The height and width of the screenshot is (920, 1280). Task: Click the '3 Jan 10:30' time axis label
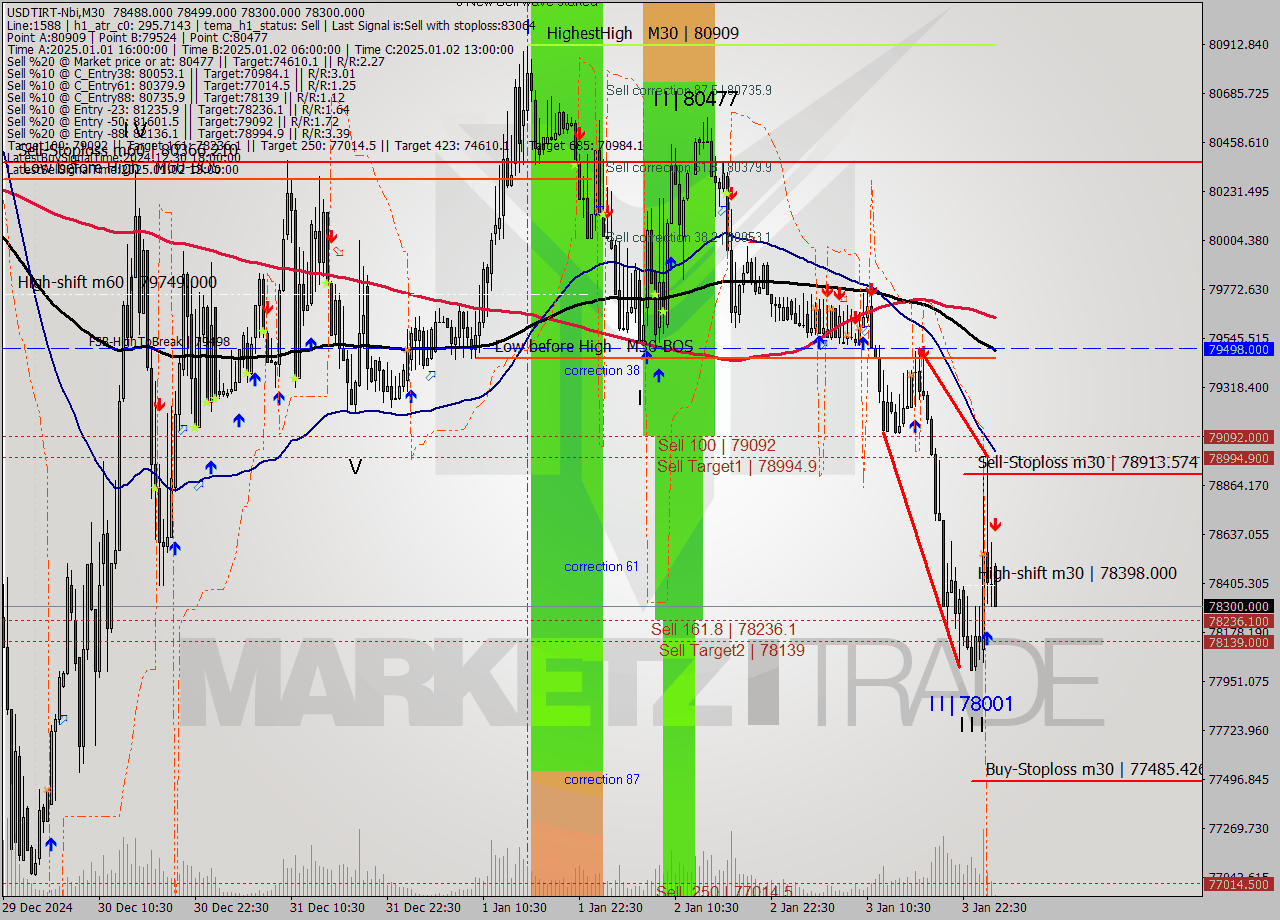click(x=898, y=908)
